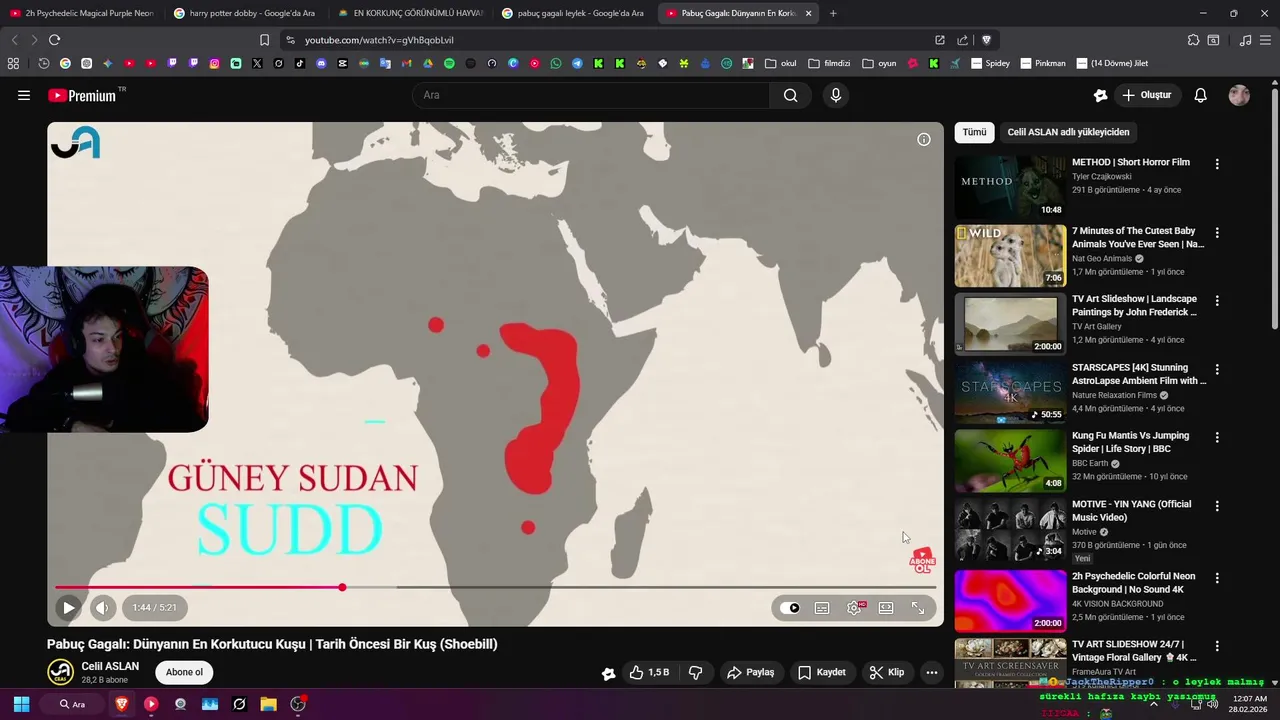
Task: Open File Explorer from taskbar
Action: click(268, 704)
